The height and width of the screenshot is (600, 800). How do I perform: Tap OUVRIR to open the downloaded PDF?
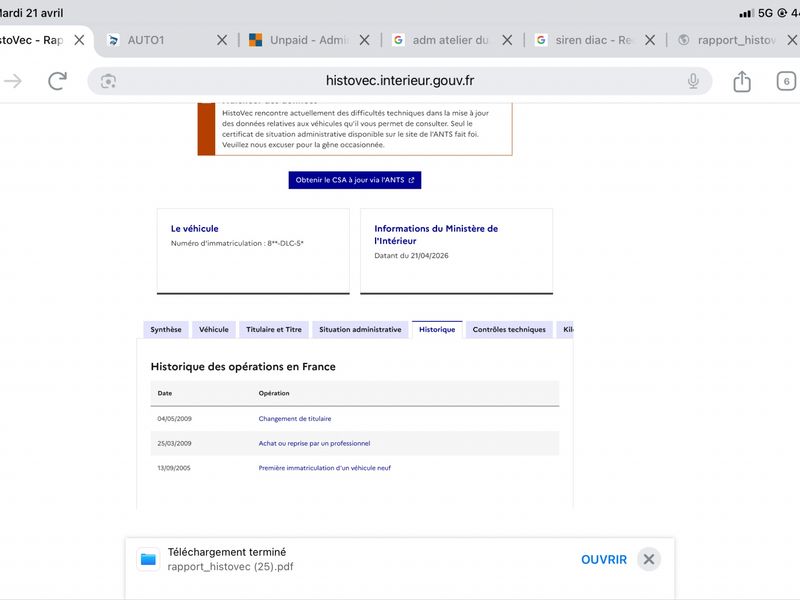[604, 560]
